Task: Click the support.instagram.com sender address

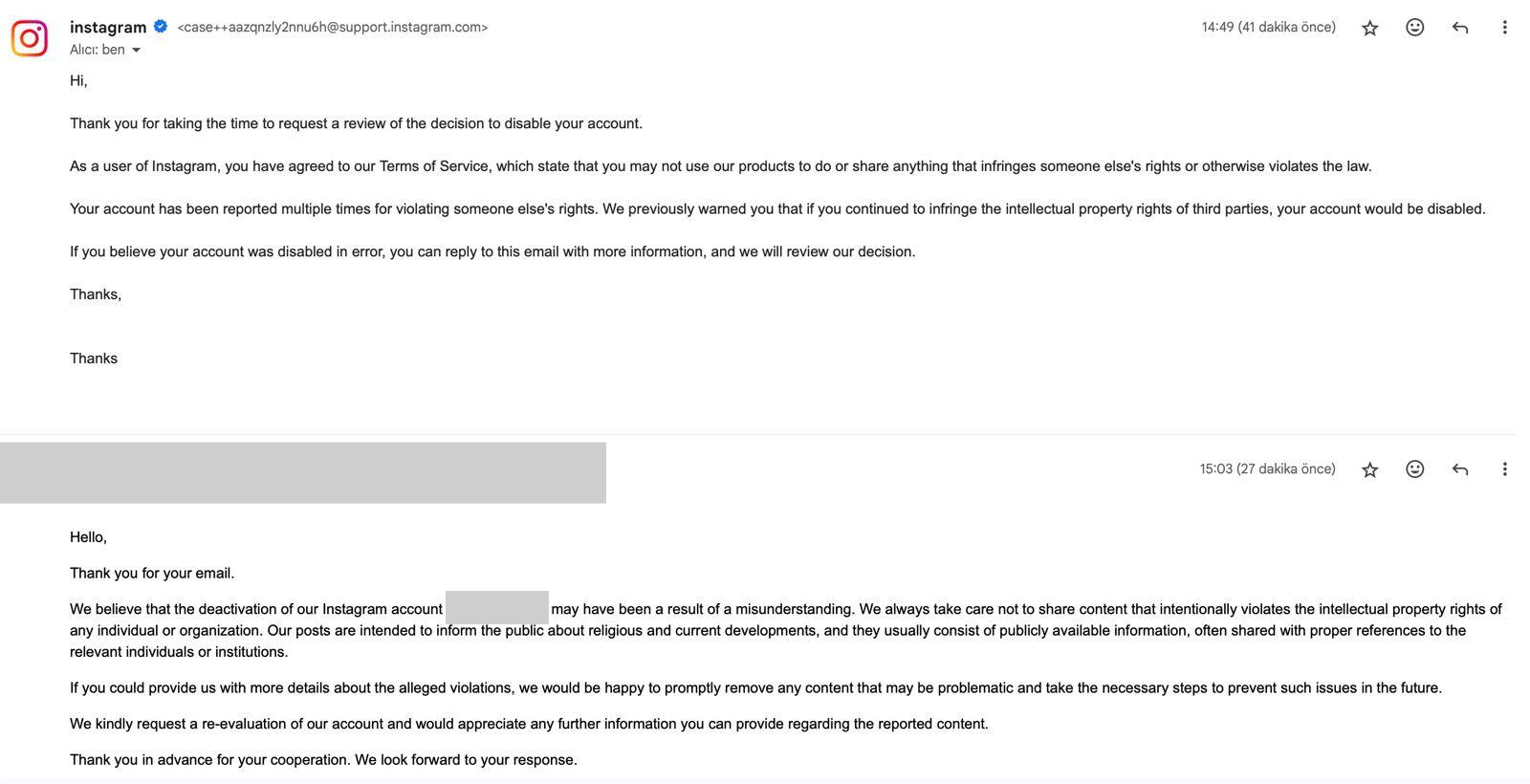Action: 333,28
